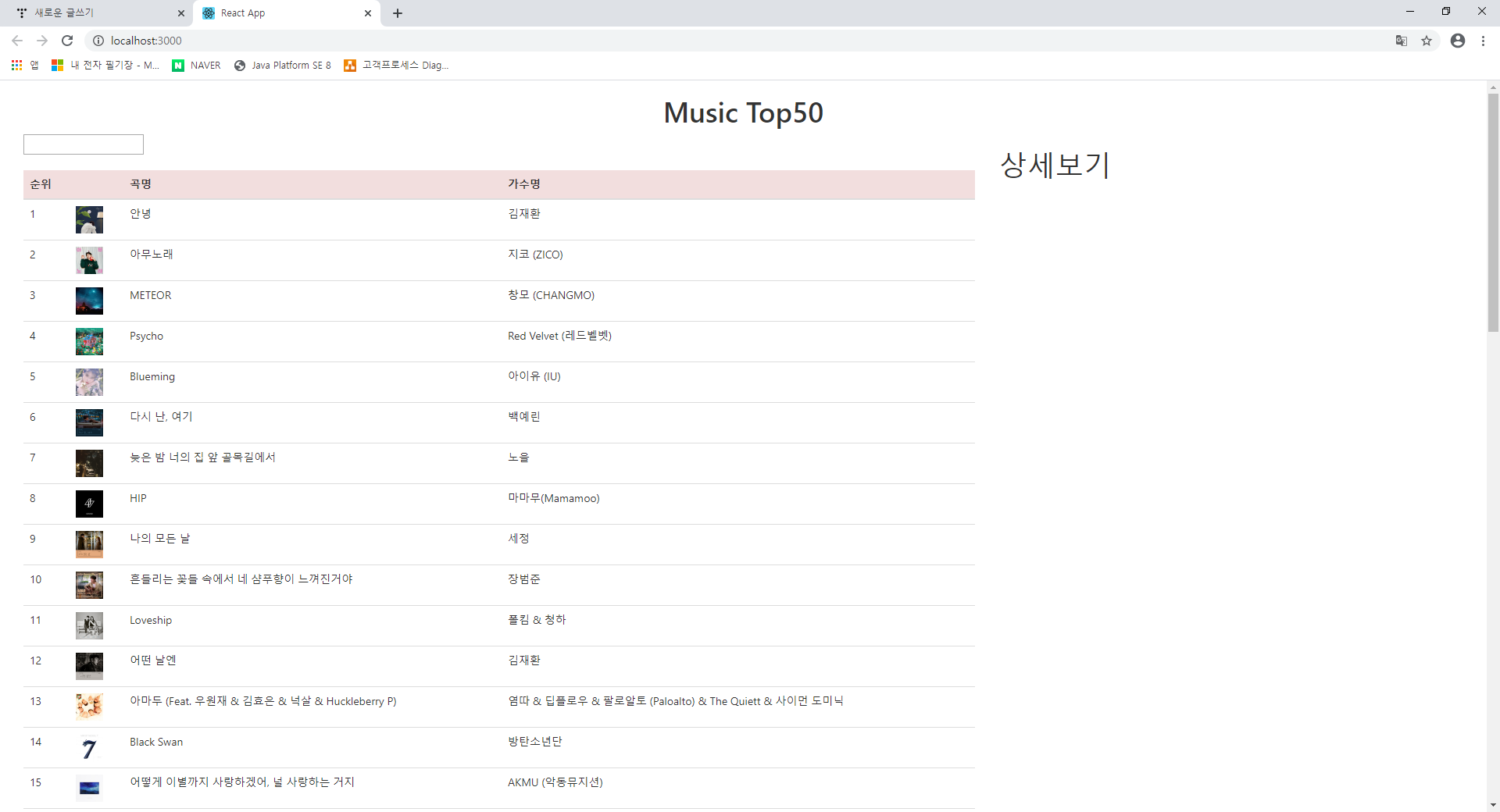Click album thumbnail for 나의 모든 날
This screenshot has width=1500, height=812.
coord(89,545)
